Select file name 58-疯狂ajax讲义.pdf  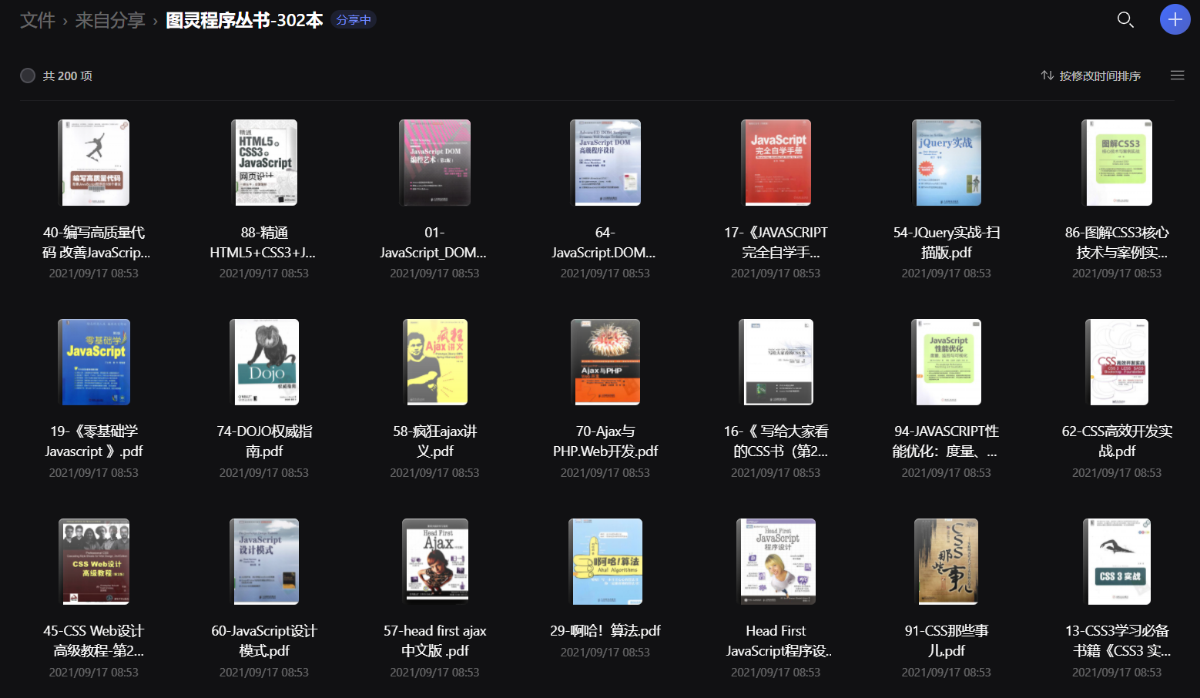(435, 441)
